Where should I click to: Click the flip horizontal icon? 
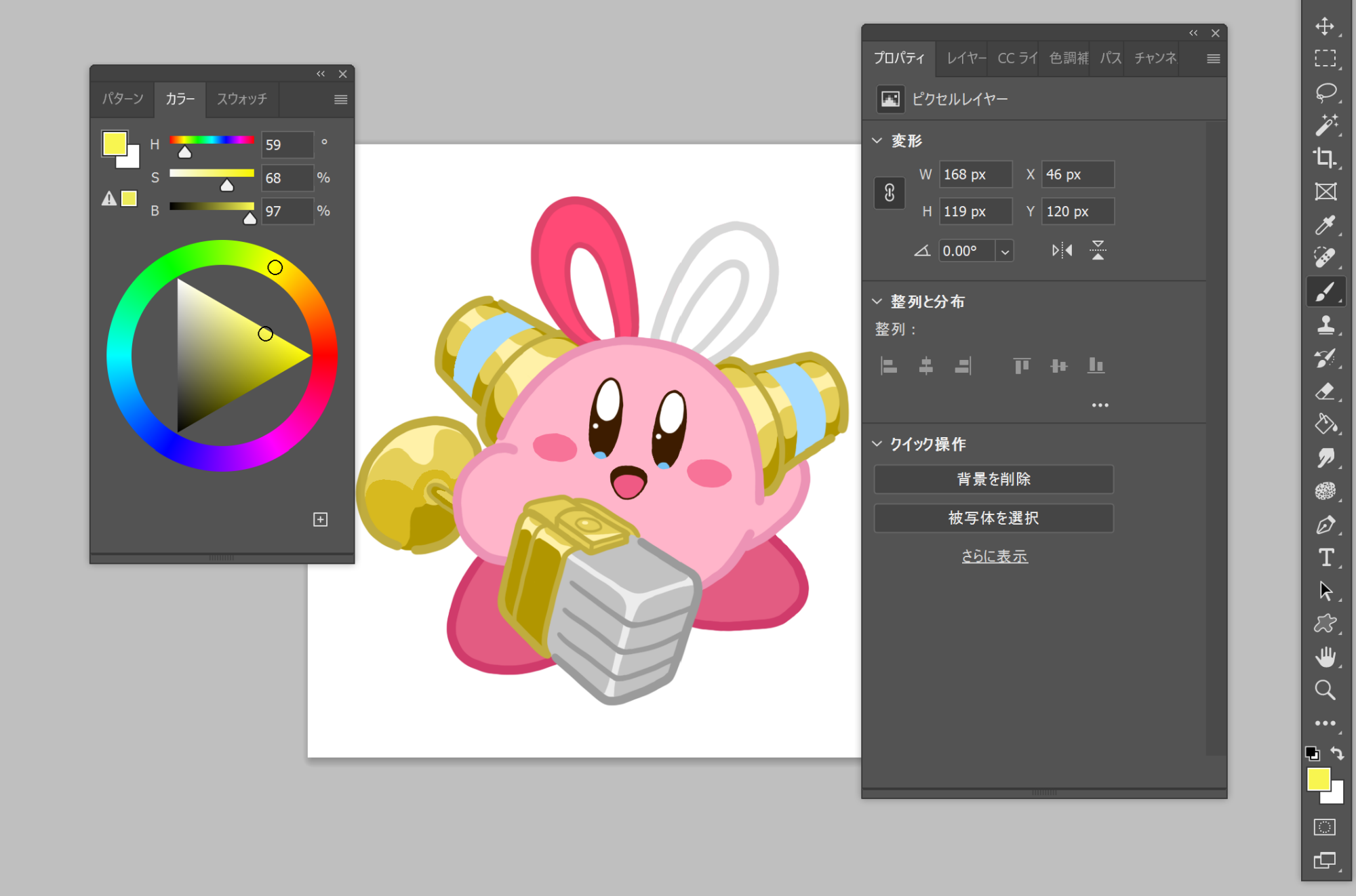point(1062,251)
